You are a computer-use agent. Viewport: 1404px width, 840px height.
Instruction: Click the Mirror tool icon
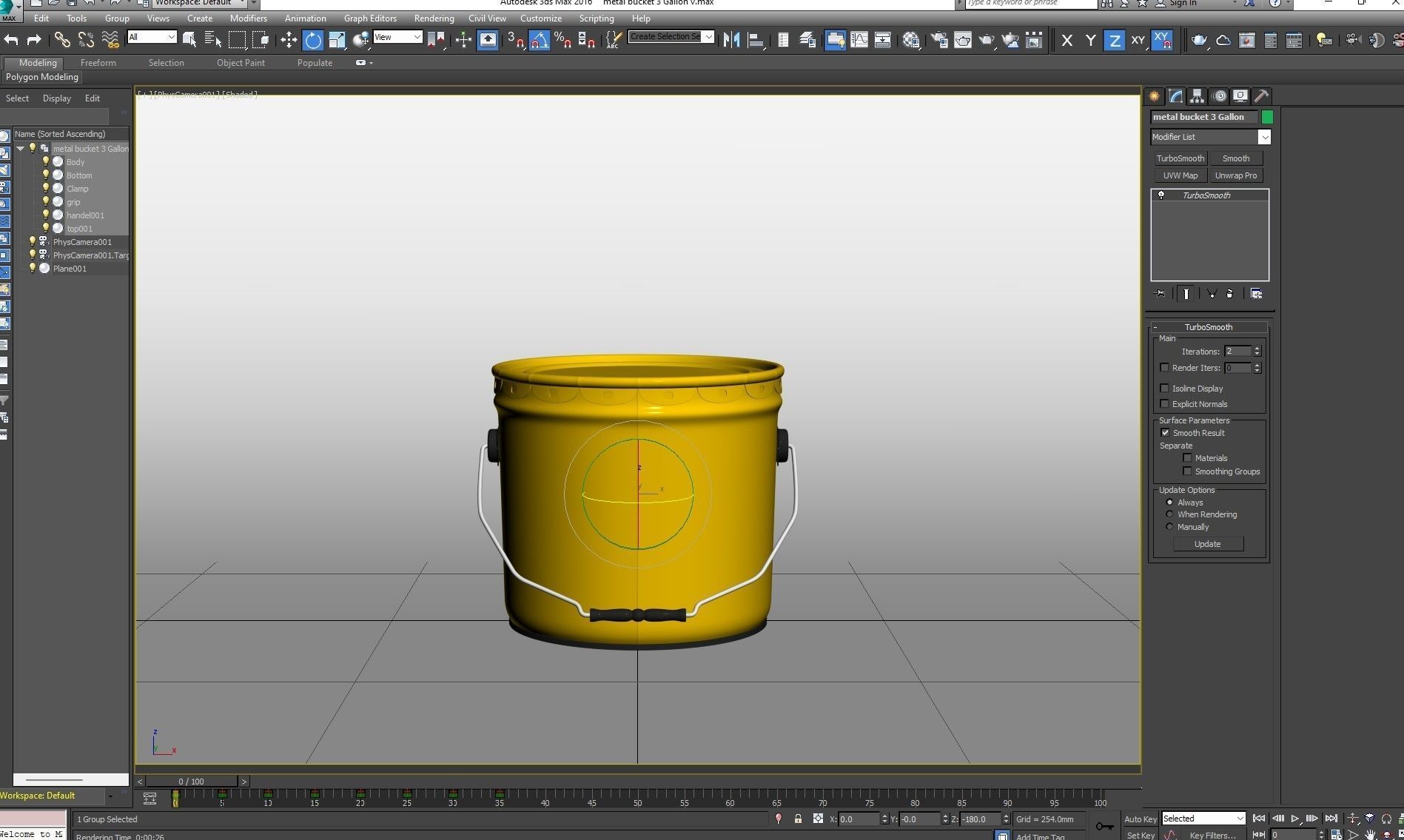(x=731, y=40)
